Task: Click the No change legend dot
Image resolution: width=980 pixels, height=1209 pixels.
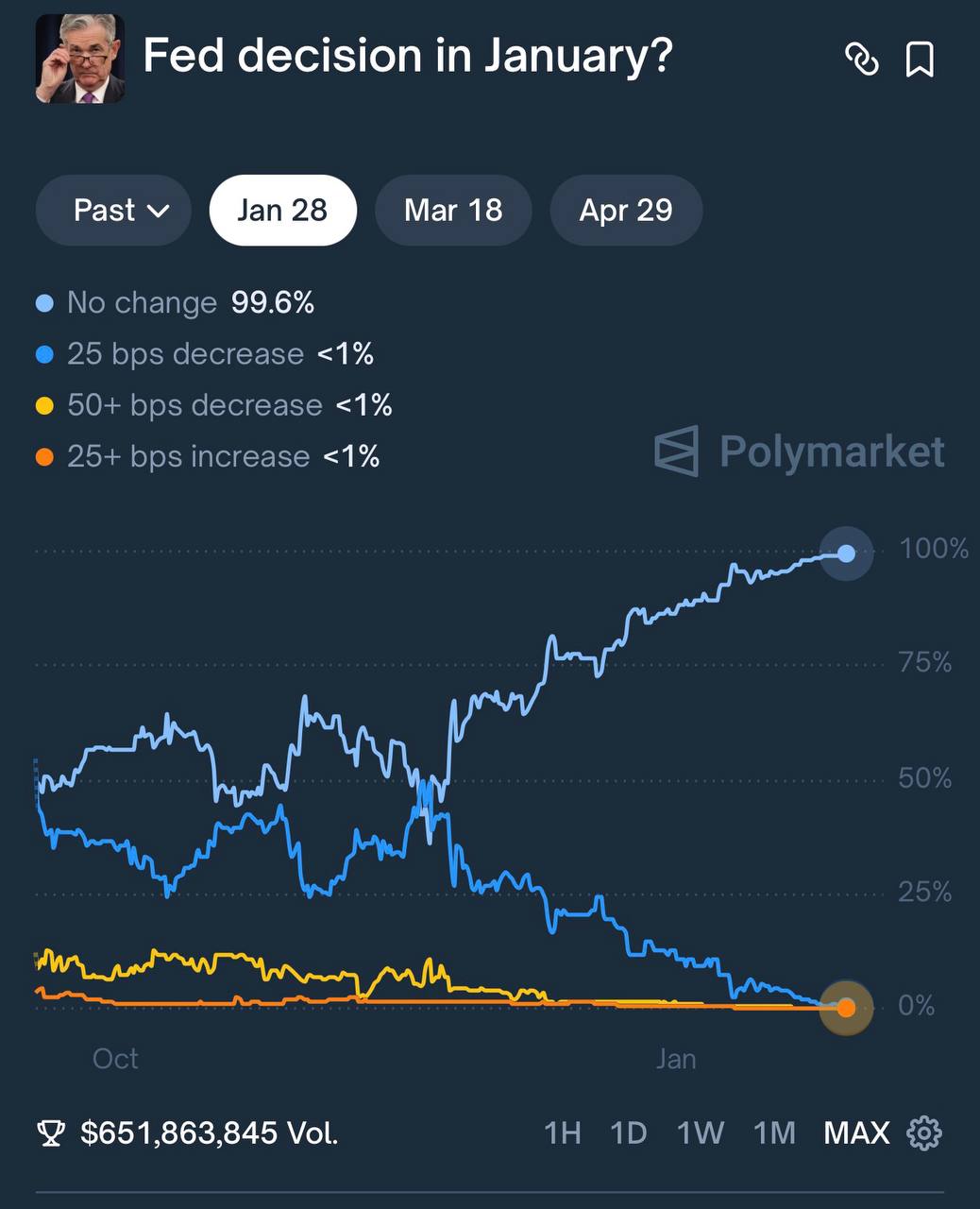Action: 44,303
